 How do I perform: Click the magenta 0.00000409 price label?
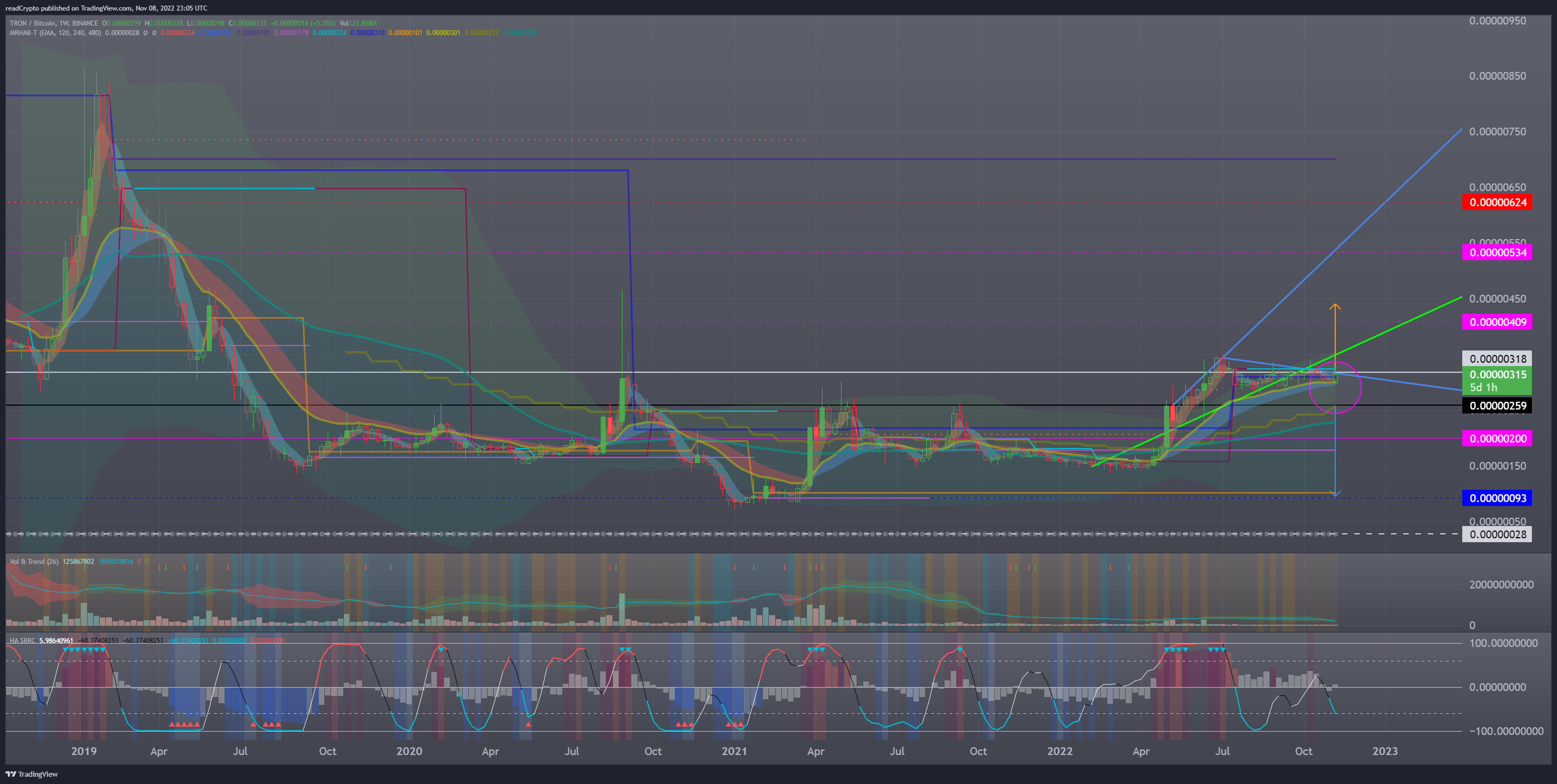pyautogui.click(x=1497, y=322)
